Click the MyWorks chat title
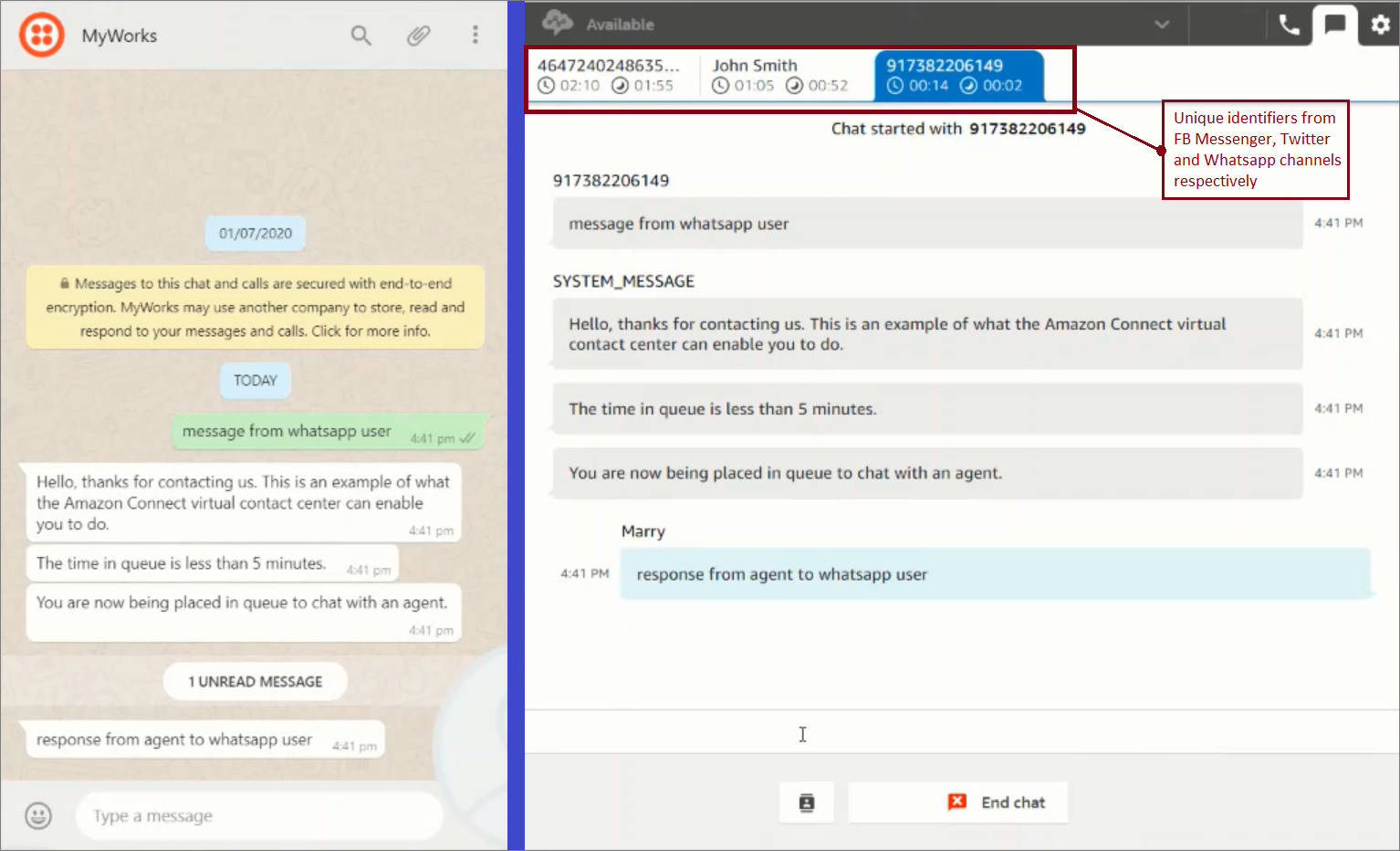Viewport: 1400px width, 851px height. pyautogui.click(x=120, y=36)
